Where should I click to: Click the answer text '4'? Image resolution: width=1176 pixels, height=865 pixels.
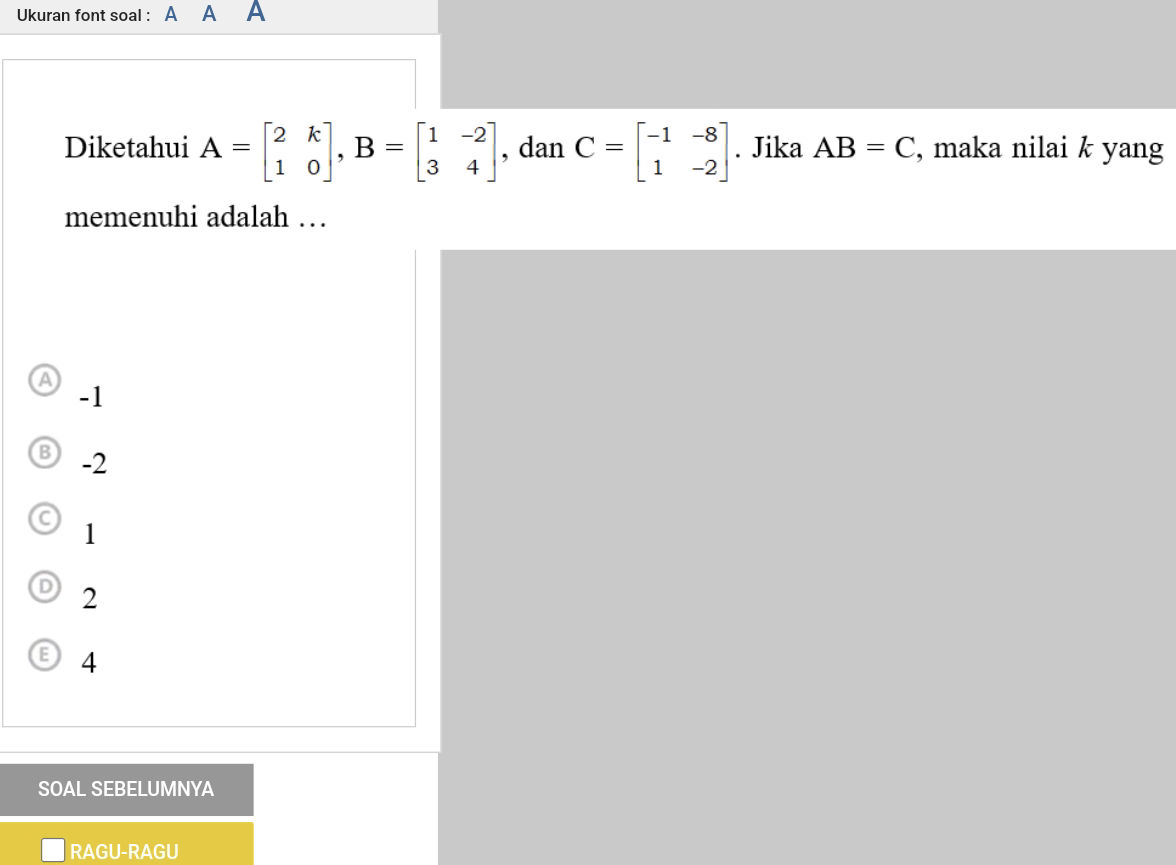88,661
